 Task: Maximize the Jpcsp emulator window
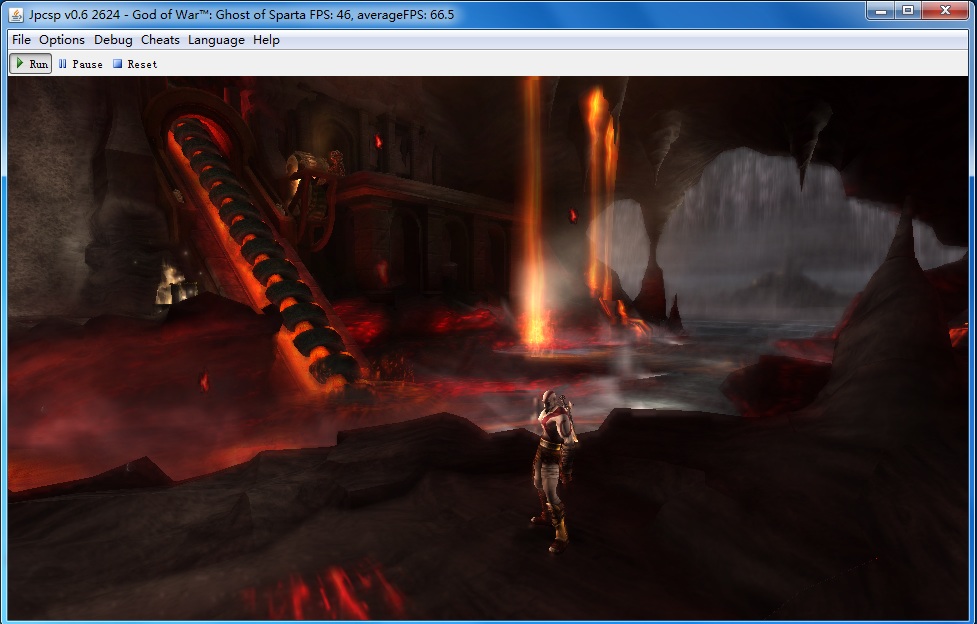907,10
